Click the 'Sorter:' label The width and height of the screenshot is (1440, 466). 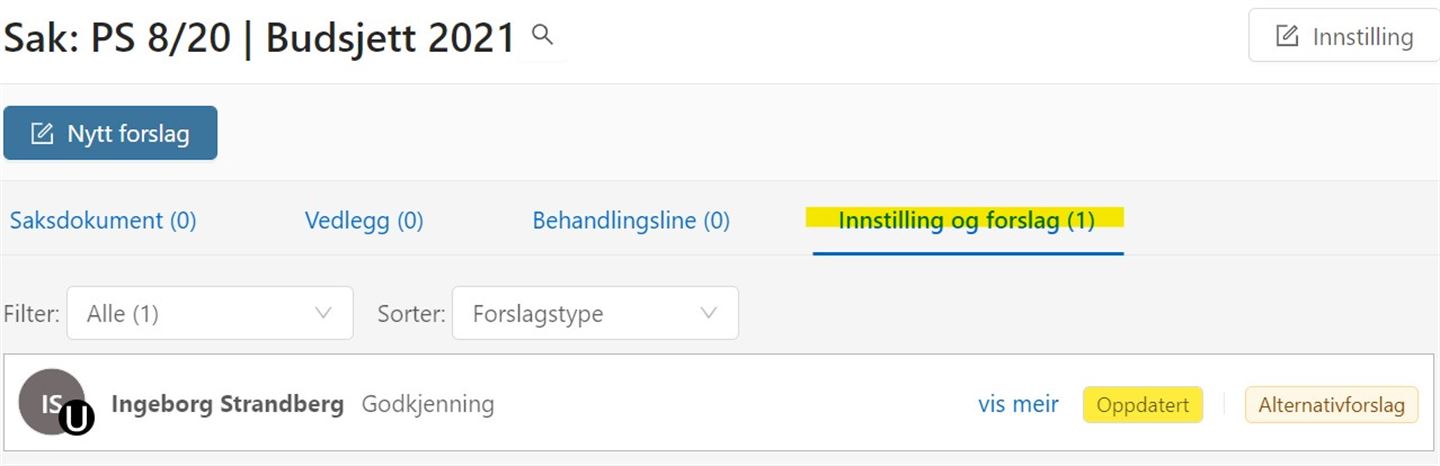[x=411, y=313]
